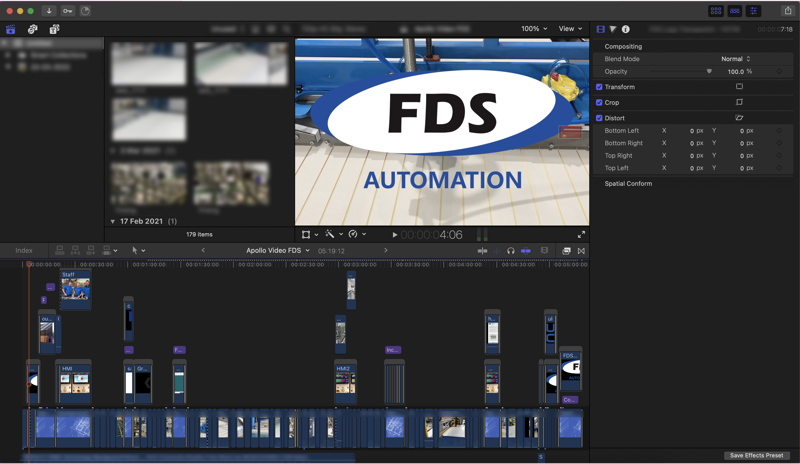800x464 pixels.
Task: Add a keyframe for Opacity
Action: tap(779, 71)
